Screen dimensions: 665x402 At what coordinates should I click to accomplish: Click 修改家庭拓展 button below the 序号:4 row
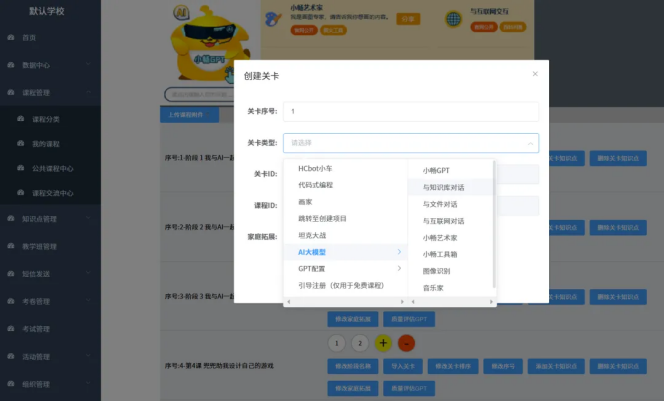point(353,388)
